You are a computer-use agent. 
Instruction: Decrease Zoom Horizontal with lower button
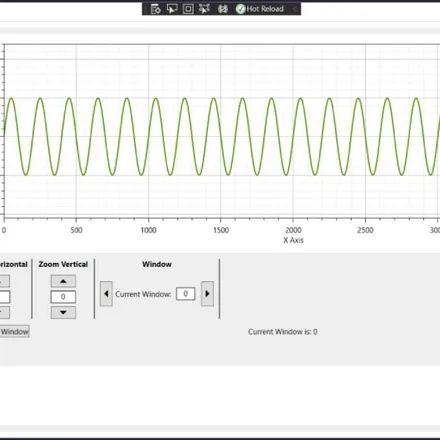(x=5, y=312)
